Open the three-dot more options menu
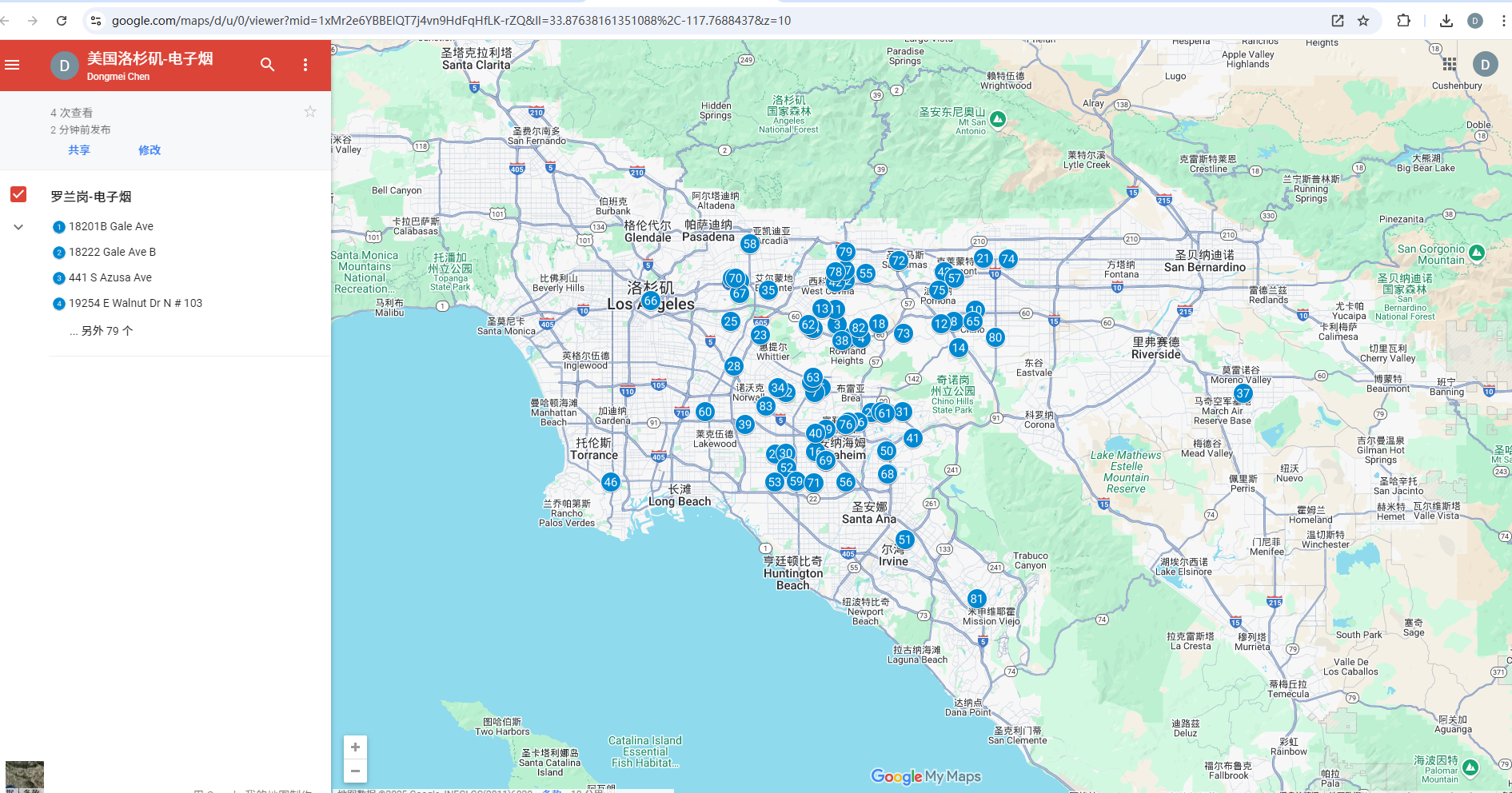The width and height of the screenshot is (1512, 793). (305, 65)
